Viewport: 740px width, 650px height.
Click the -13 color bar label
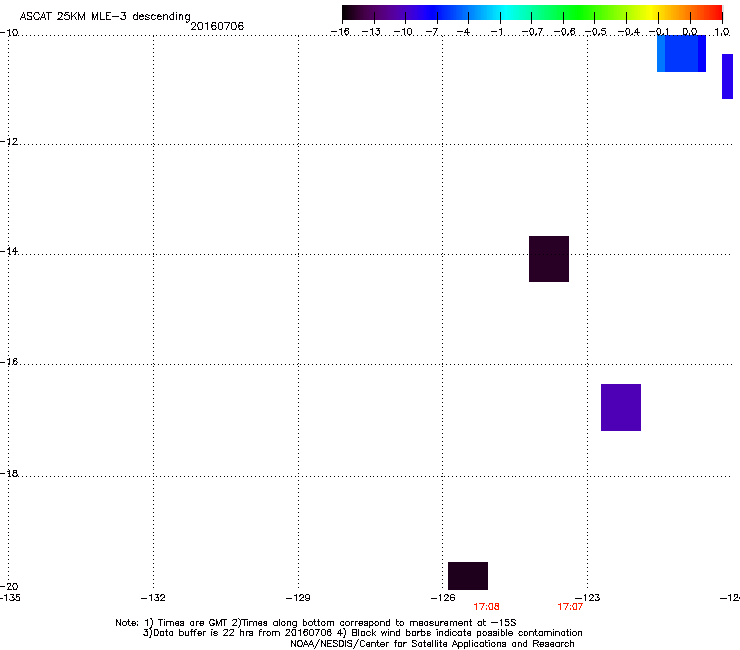coord(371,32)
